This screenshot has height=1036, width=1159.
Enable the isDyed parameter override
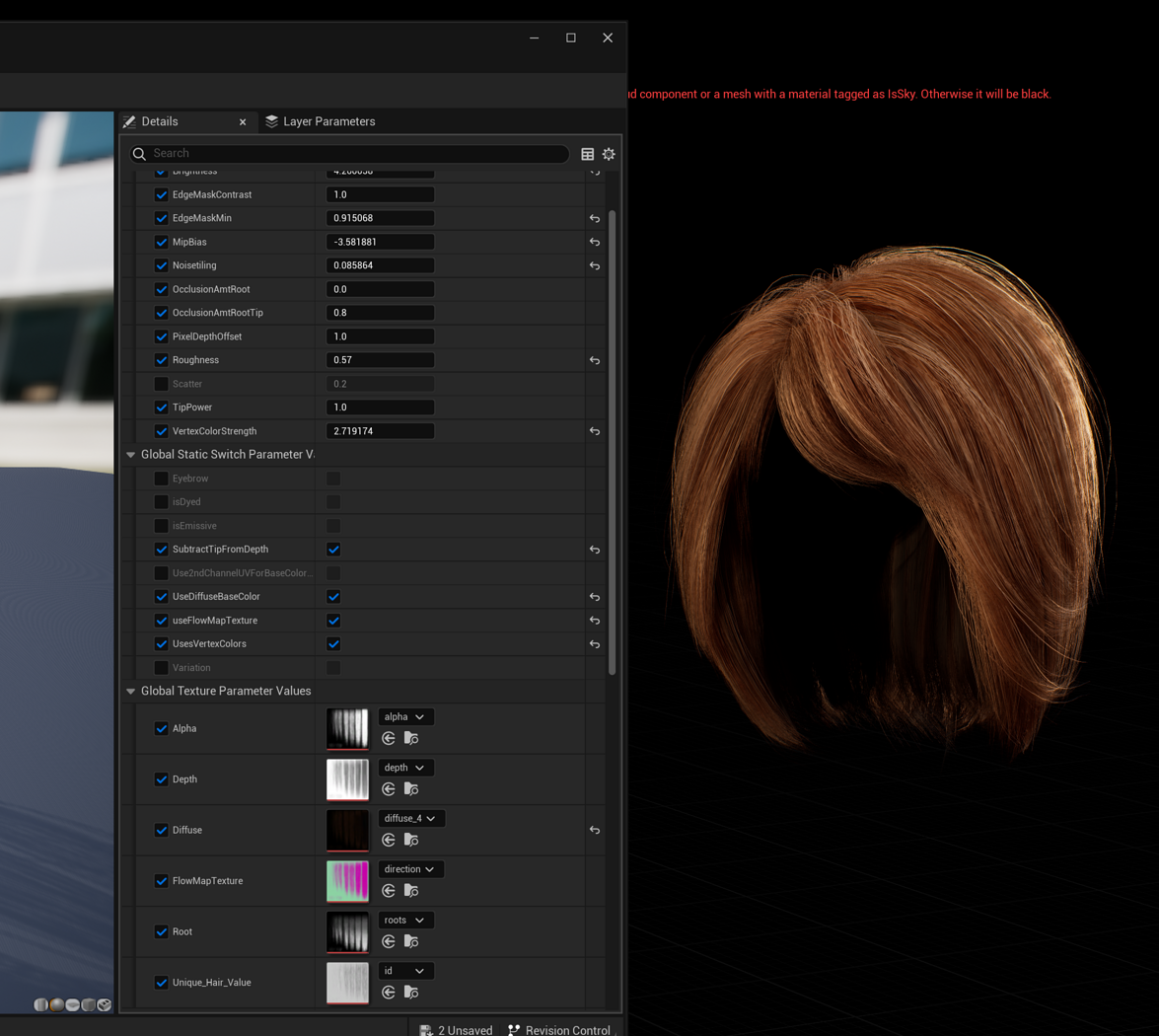(x=161, y=502)
